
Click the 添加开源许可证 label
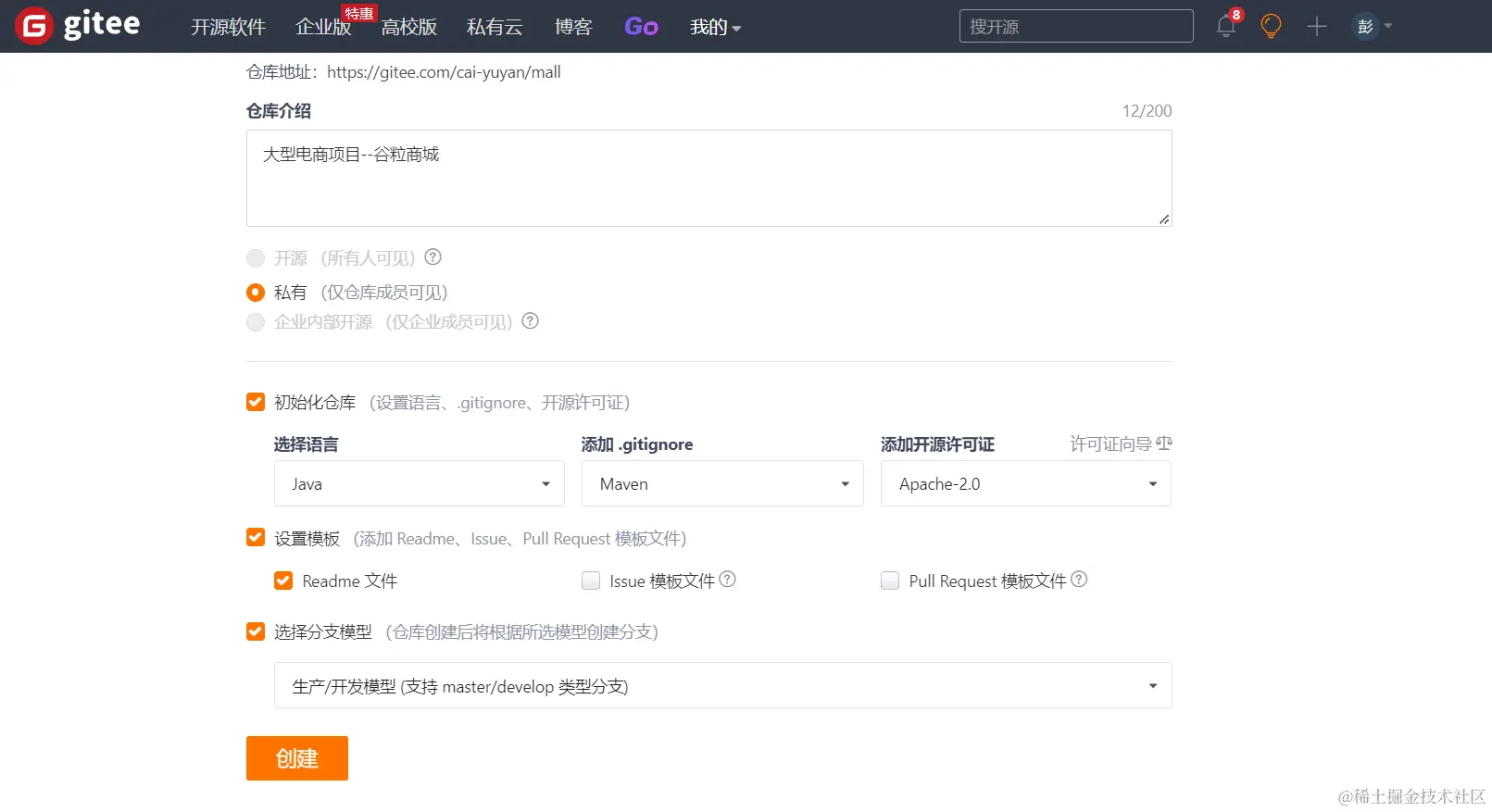[937, 444]
